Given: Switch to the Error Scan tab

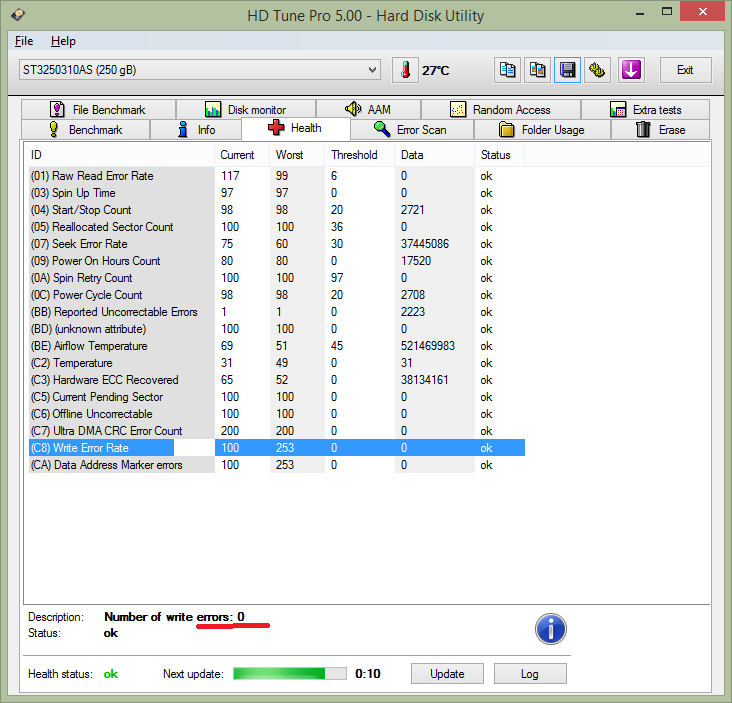Looking at the screenshot, I should point(411,130).
